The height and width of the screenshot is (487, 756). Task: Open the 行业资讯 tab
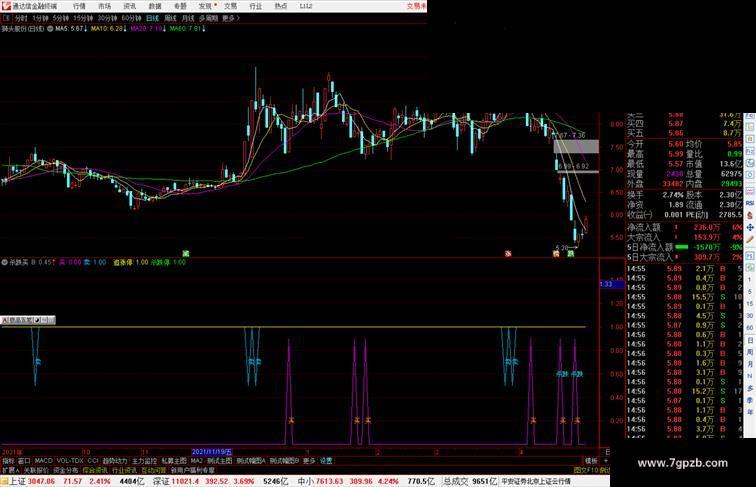point(124,470)
